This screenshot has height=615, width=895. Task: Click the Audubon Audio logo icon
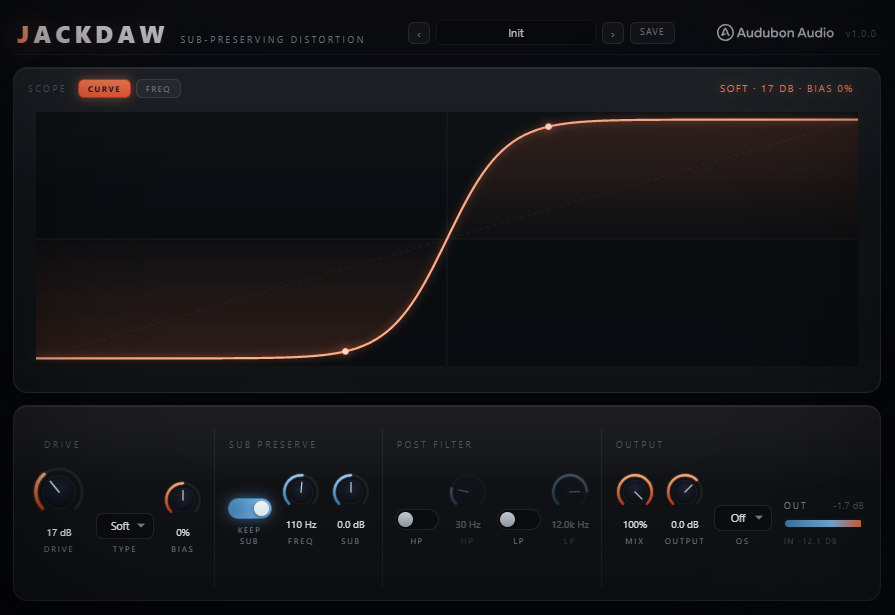[725, 33]
